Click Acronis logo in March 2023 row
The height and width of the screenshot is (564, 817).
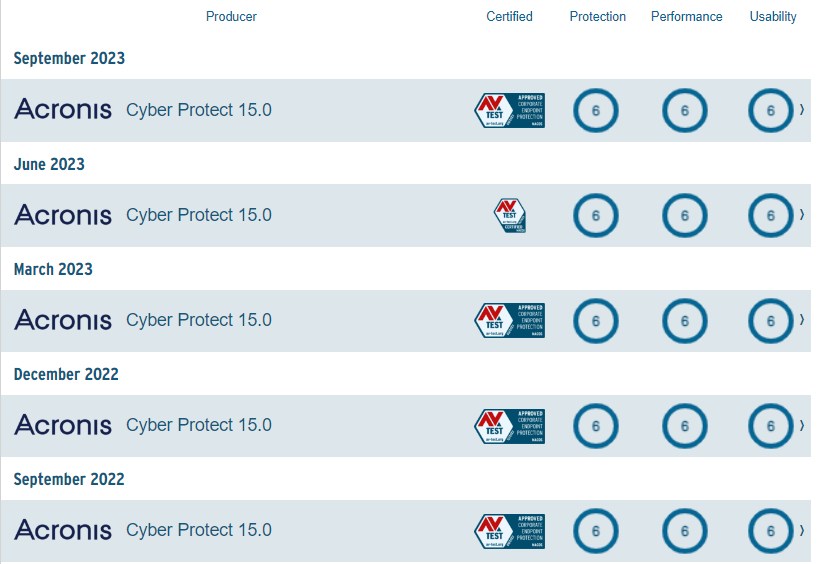click(x=63, y=320)
